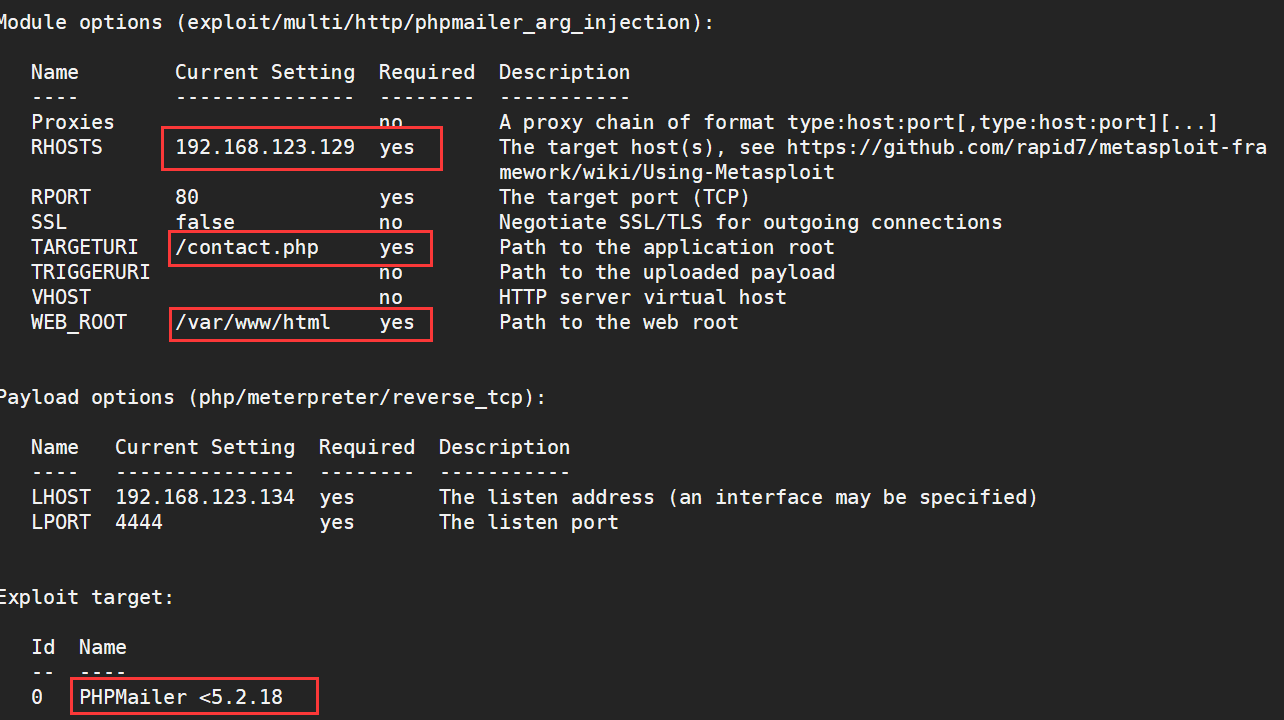This screenshot has height=720, width=1284.
Task: Click 'The target port (TCP)' description
Action: point(625,197)
